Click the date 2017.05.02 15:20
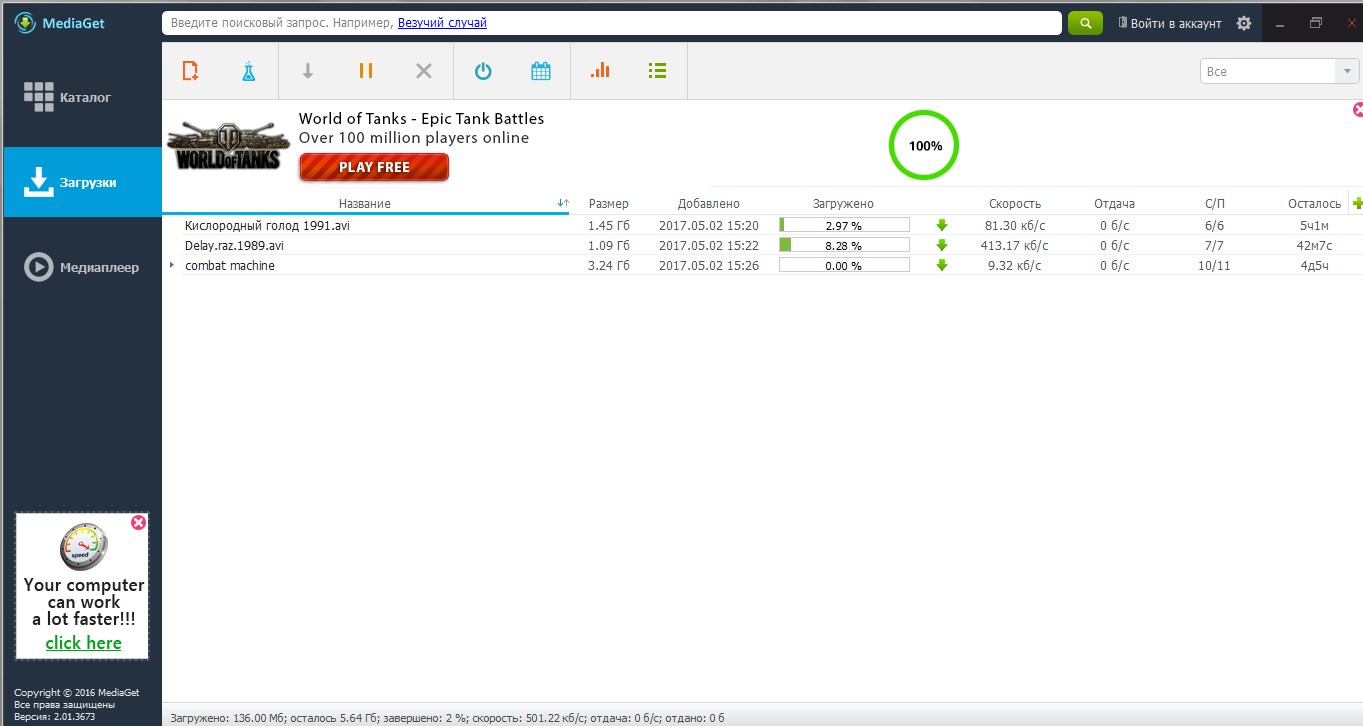Image resolution: width=1363 pixels, height=726 pixels. click(709, 225)
